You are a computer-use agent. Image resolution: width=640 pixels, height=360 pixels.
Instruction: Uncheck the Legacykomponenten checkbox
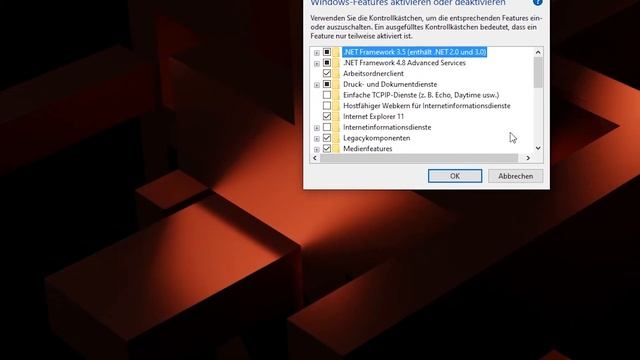tap(327, 138)
